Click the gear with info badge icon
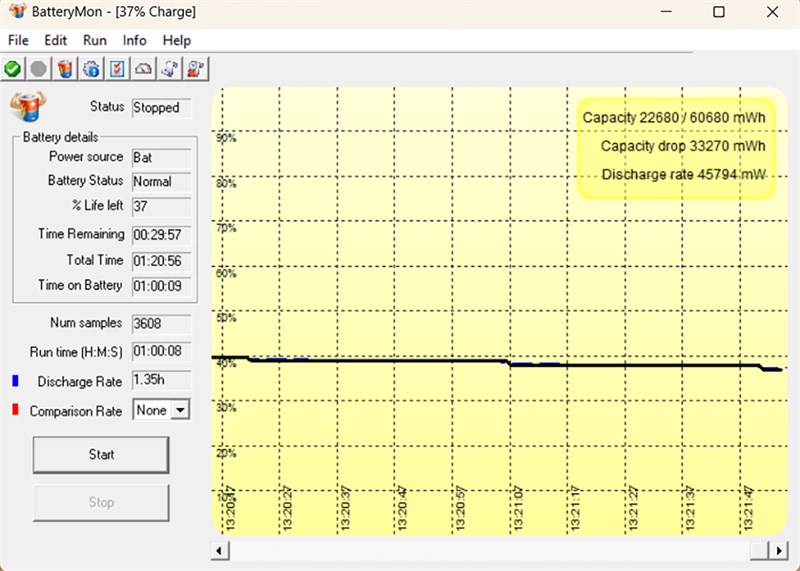This screenshot has width=800, height=571. (91, 68)
